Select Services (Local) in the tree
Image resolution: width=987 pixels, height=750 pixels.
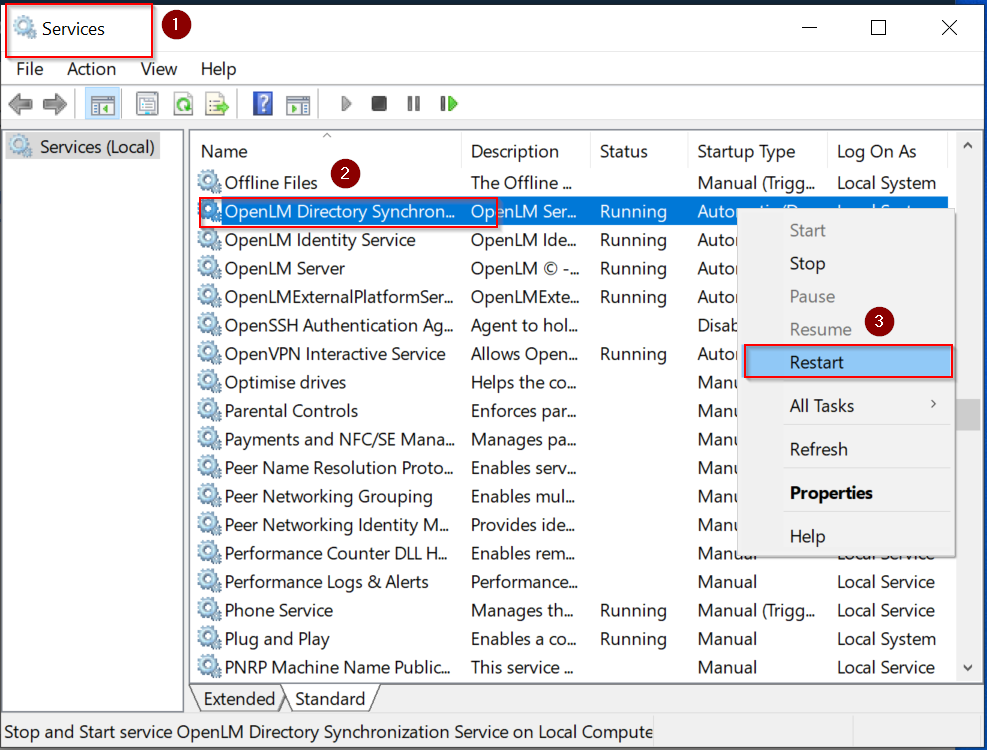tap(96, 147)
